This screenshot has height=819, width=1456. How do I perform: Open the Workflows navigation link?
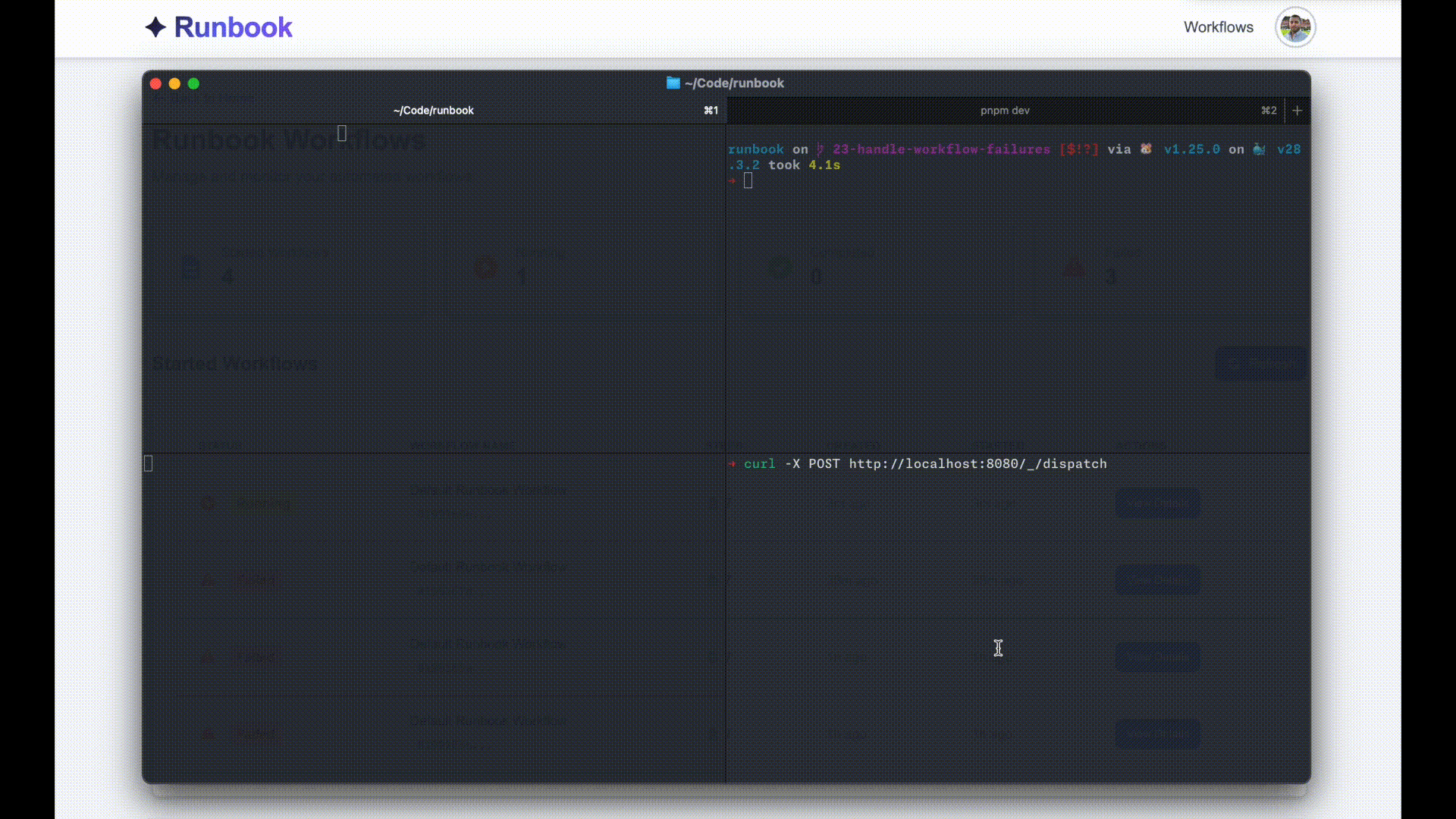[1218, 27]
